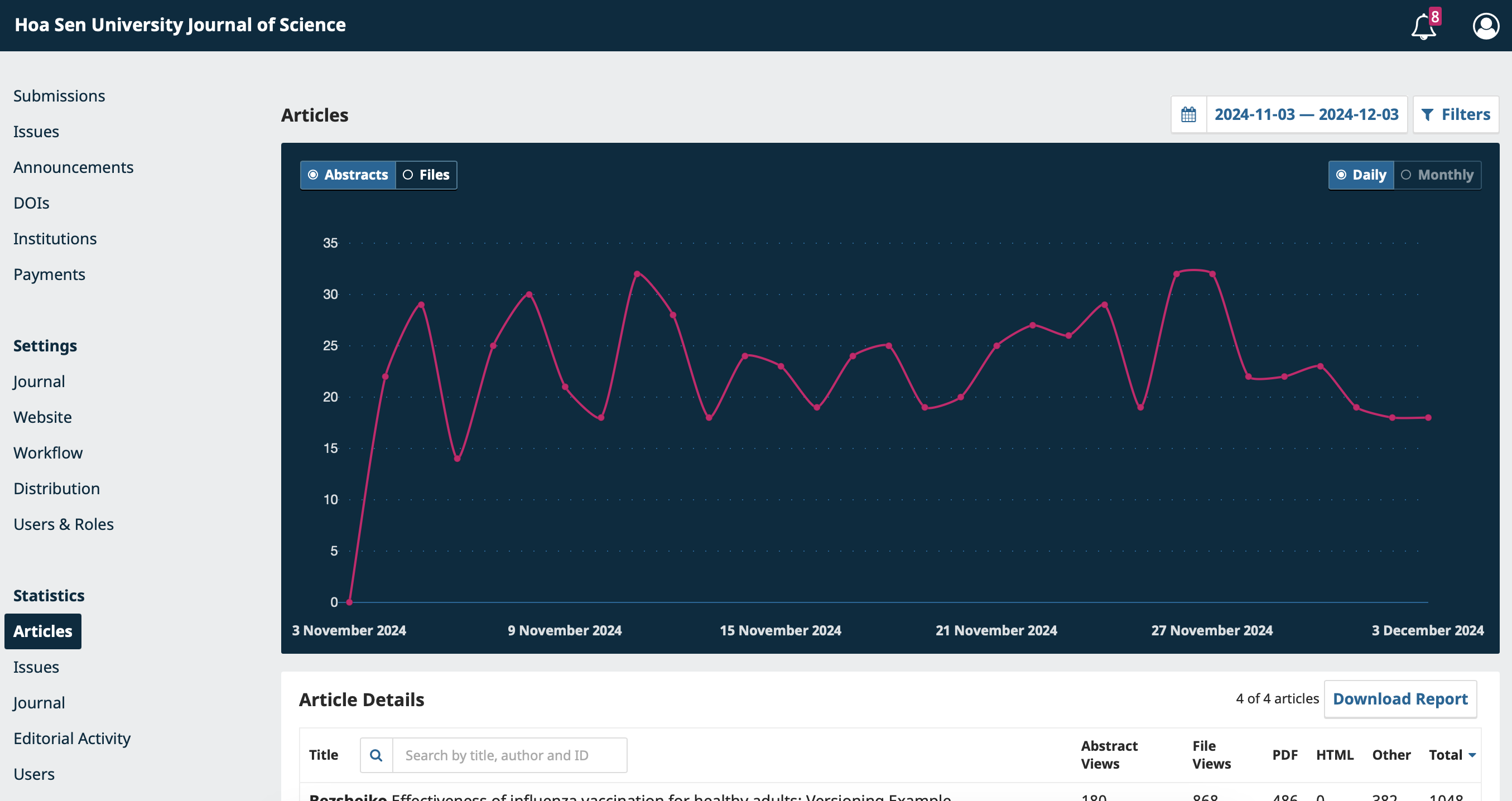Sort by the Total column arrow

(1471, 755)
